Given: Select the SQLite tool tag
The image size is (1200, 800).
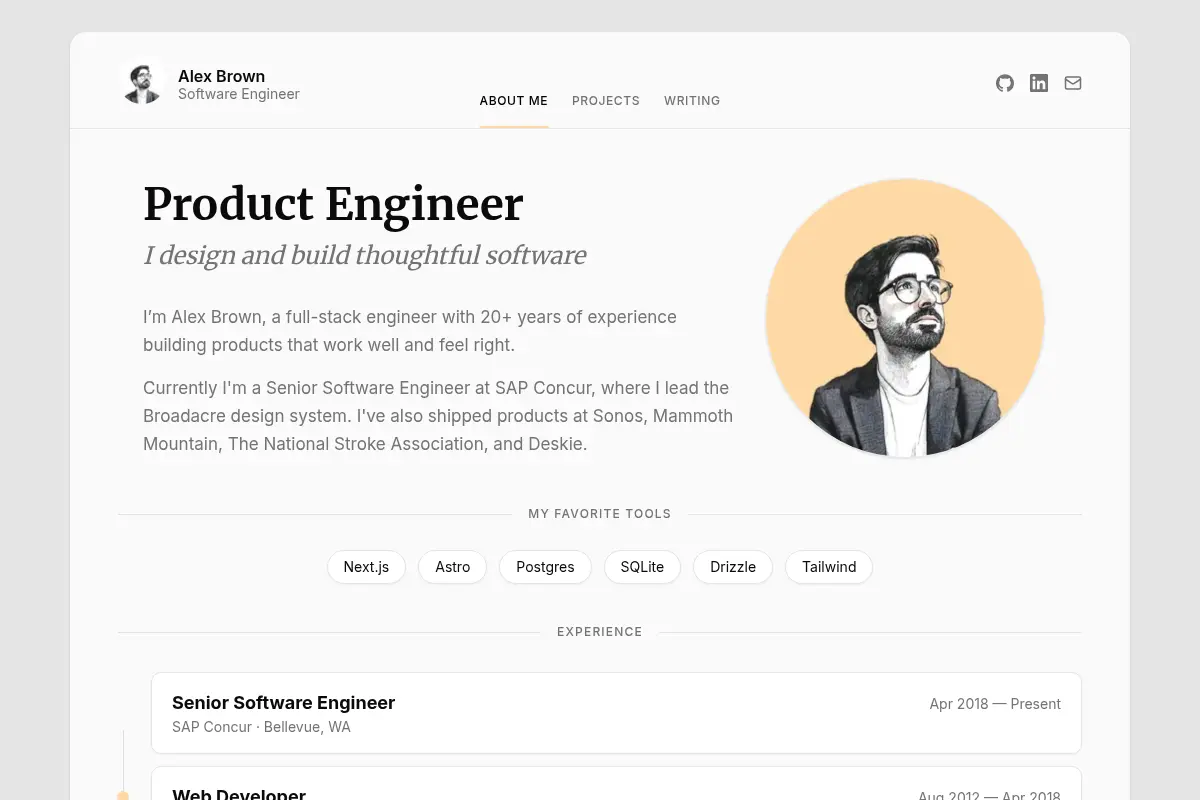Looking at the screenshot, I should tap(642, 567).
